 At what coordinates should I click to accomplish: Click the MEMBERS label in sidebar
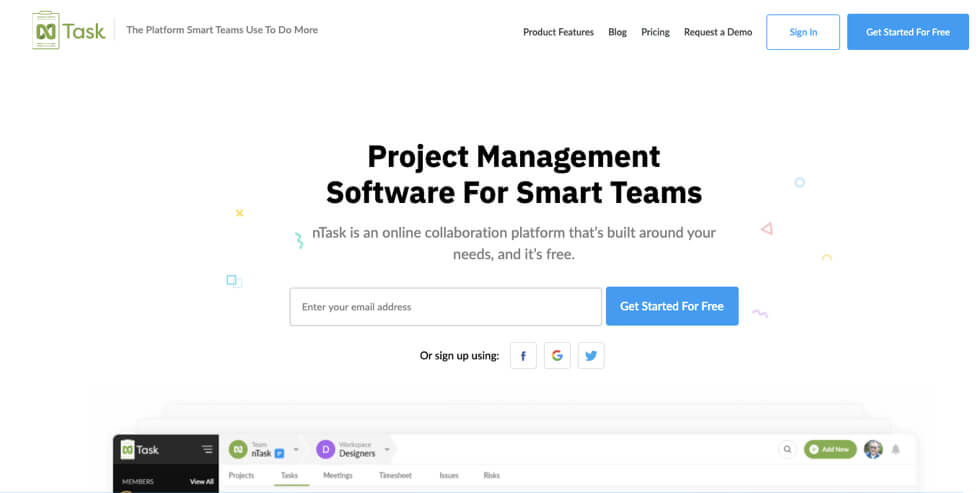[138, 482]
